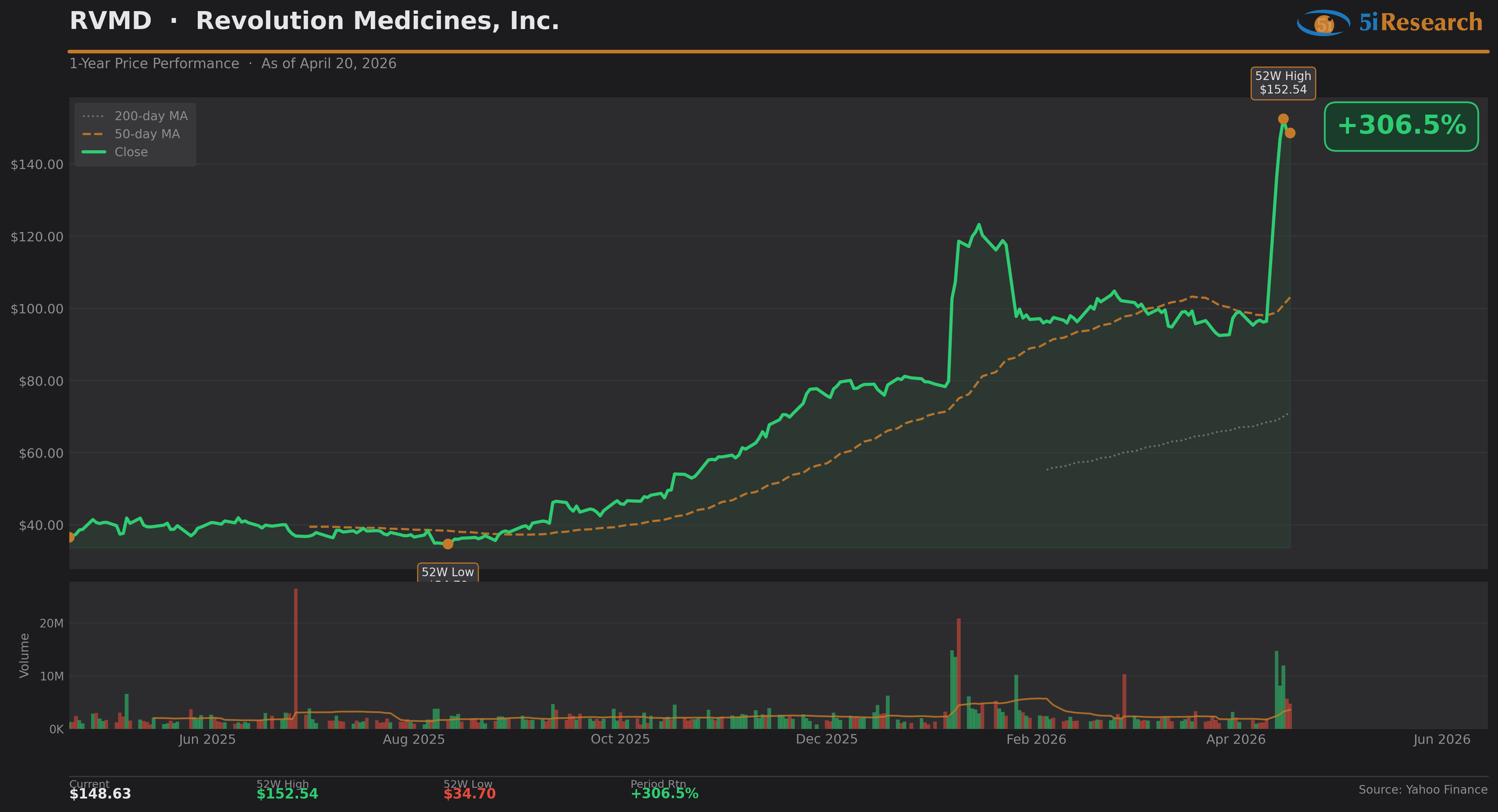
Task: Click the Dec 2025 x-axis label
Action: click(826, 739)
